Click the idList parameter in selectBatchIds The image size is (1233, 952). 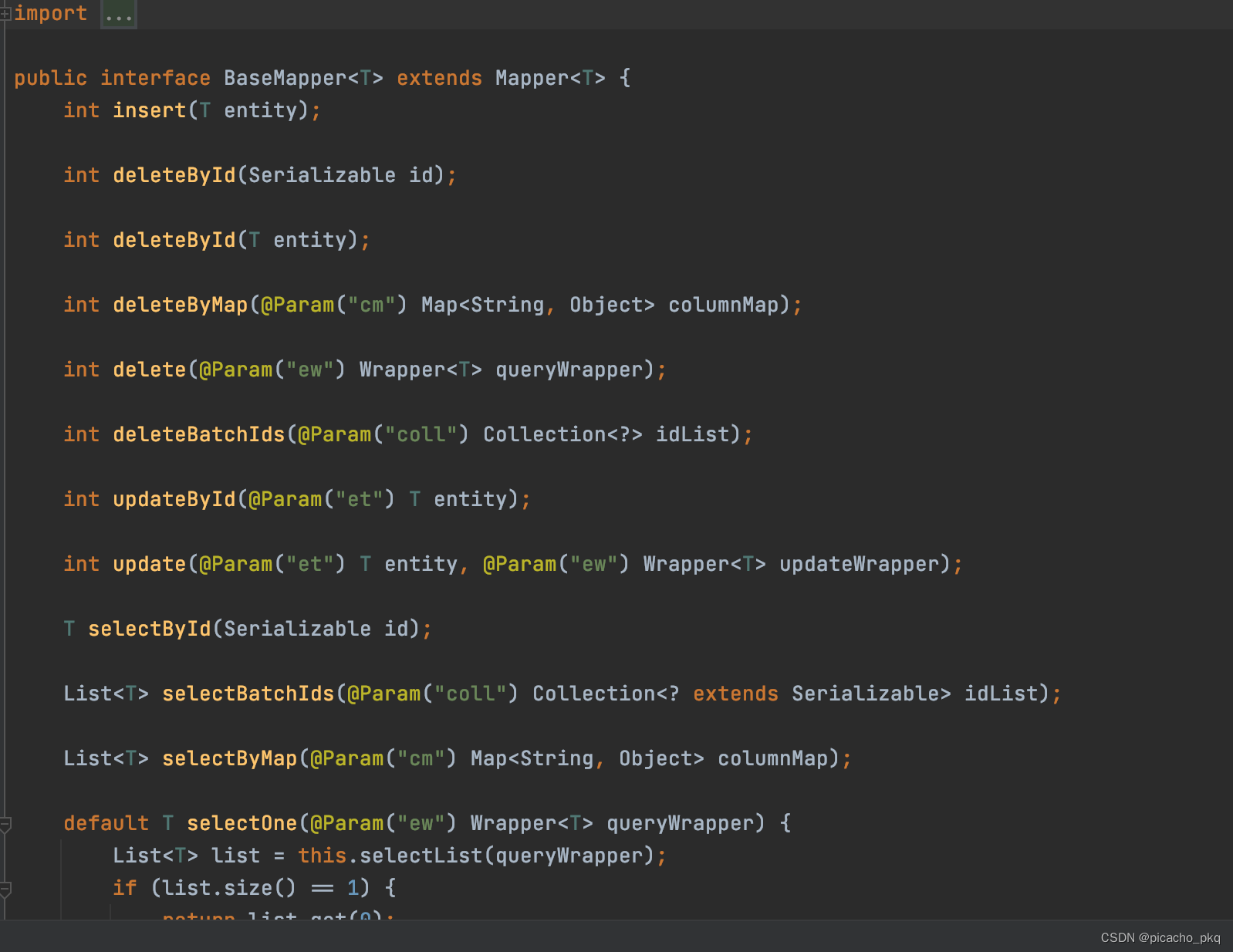(1002, 694)
